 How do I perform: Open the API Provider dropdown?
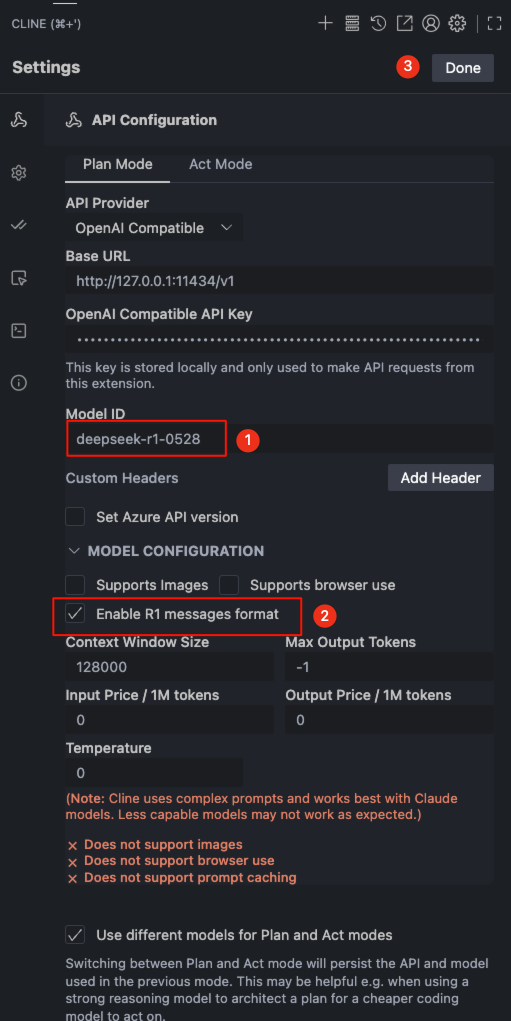point(154,228)
